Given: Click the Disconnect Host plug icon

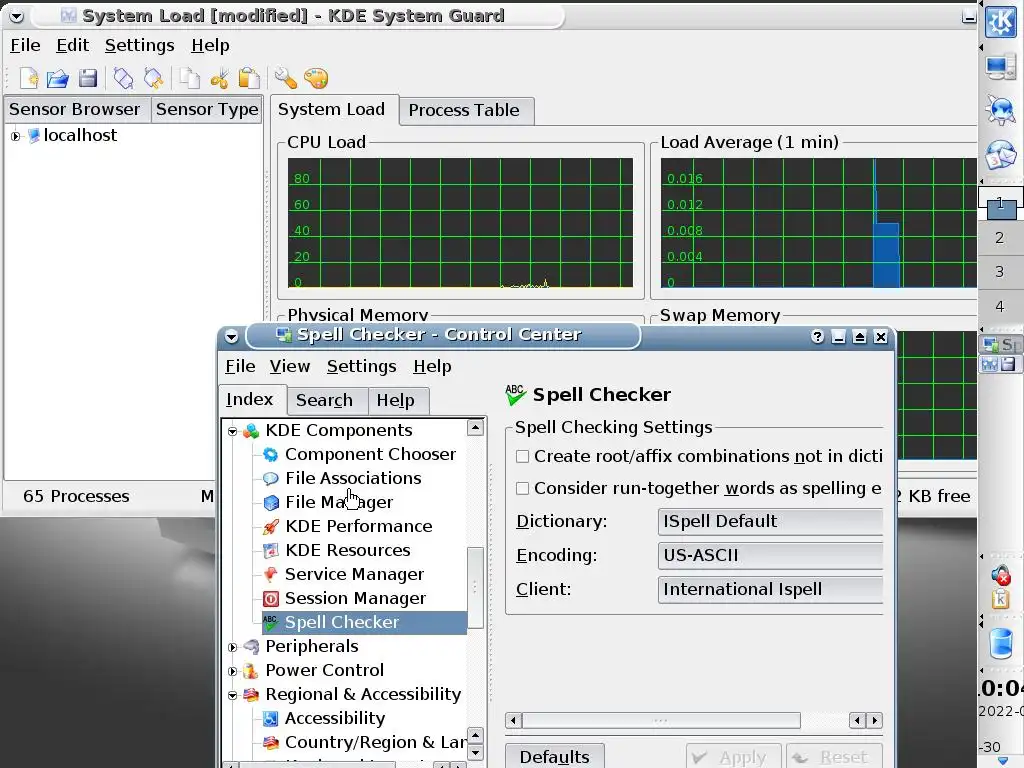Looking at the screenshot, I should pos(153,78).
